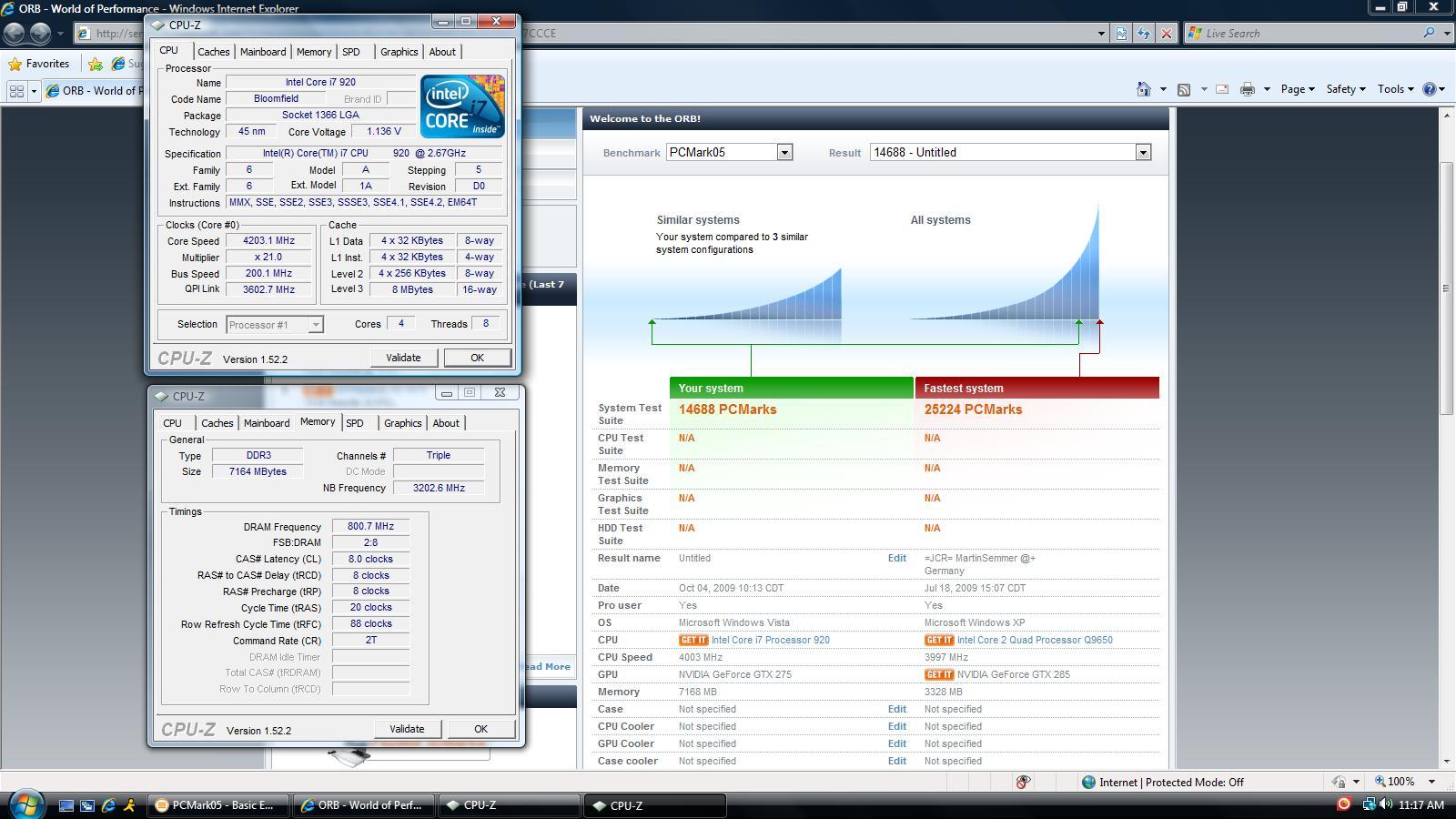Click PCMark05 - Basic Edition taskbar button
Screen dimensions: 1456x819
point(217,805)
